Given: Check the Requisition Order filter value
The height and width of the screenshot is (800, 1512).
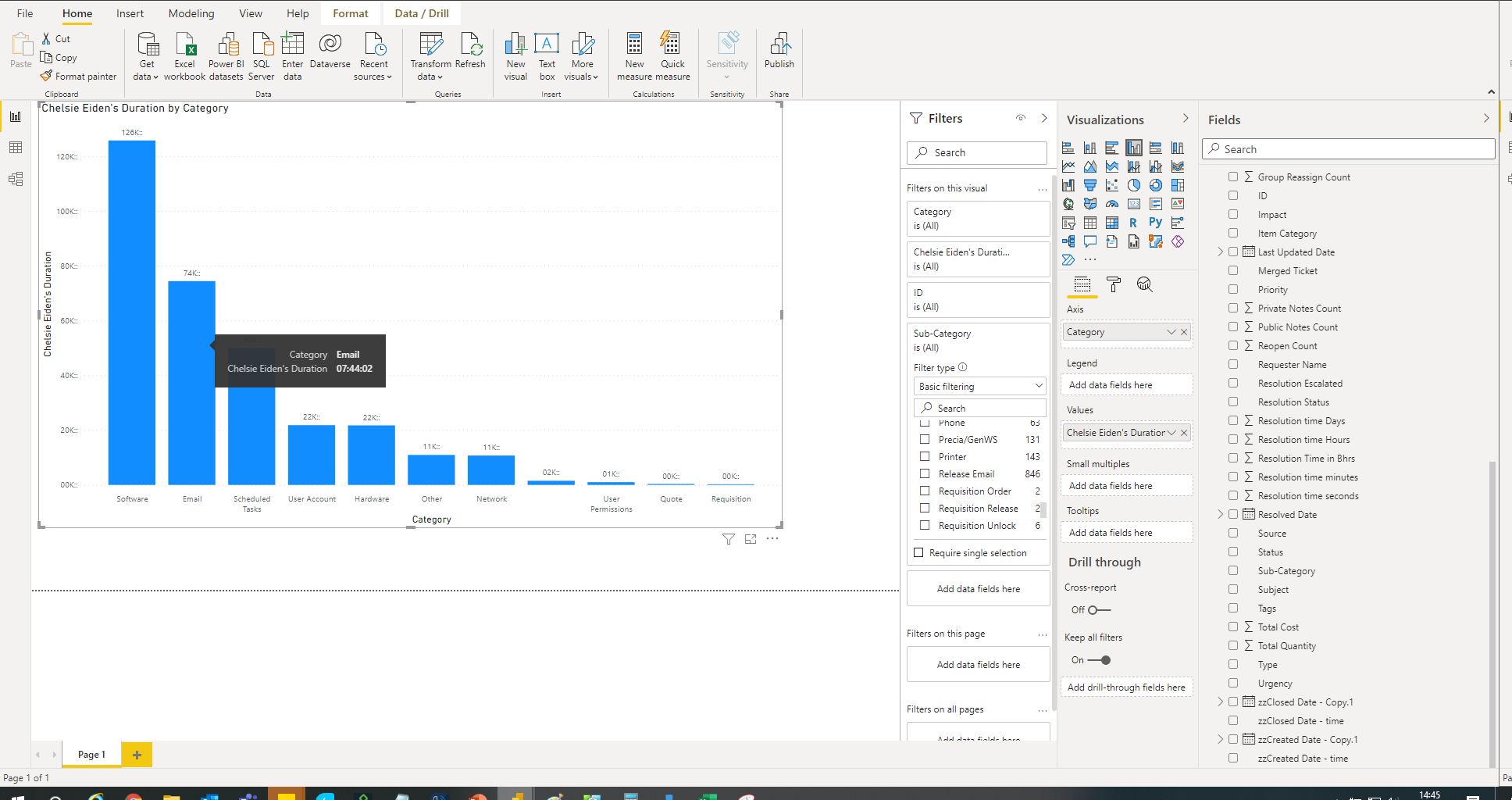Looking at the screenshot, I should 925,491.
